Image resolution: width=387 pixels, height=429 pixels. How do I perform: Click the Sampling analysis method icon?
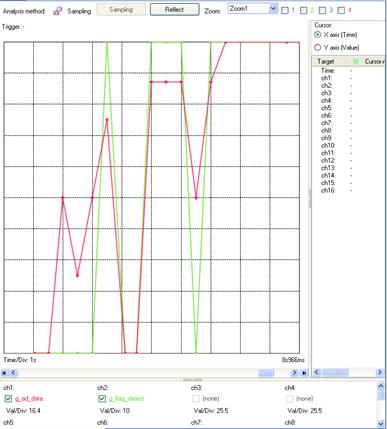58,11
